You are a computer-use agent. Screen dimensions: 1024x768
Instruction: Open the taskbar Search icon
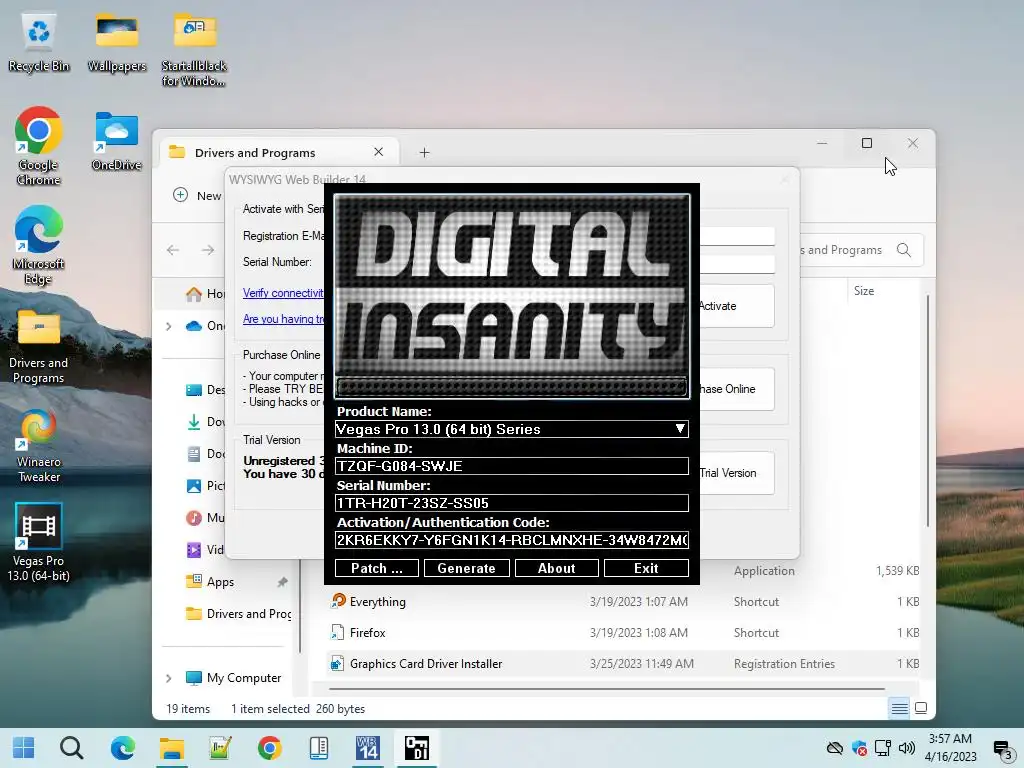point(71,748)
